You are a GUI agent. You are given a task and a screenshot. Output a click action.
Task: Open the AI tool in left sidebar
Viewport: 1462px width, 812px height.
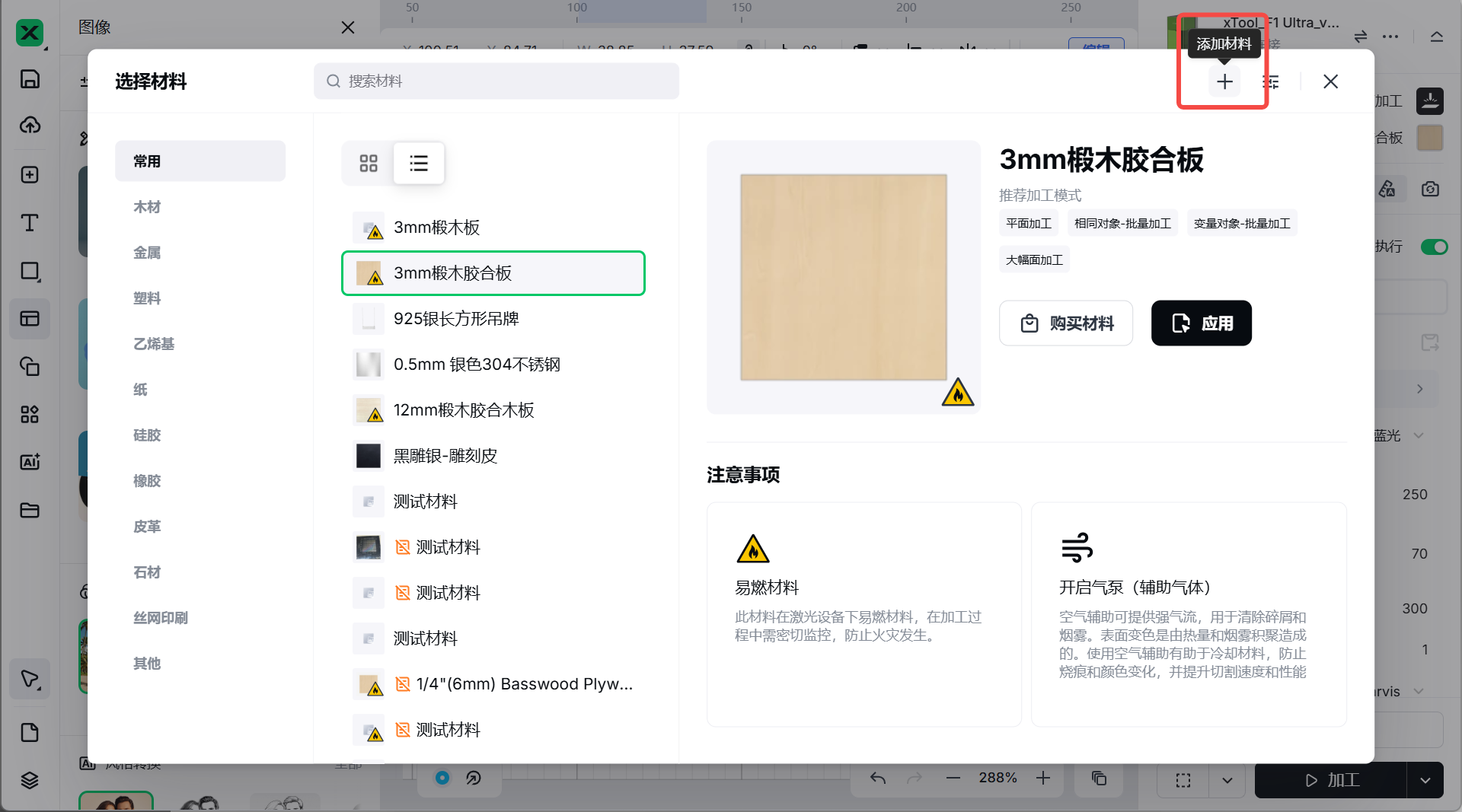point(30,462)
